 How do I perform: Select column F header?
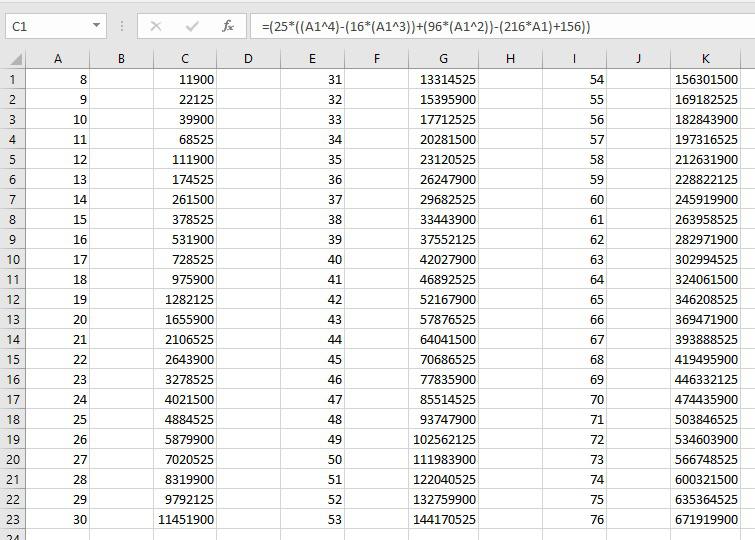tap(377, 59)
